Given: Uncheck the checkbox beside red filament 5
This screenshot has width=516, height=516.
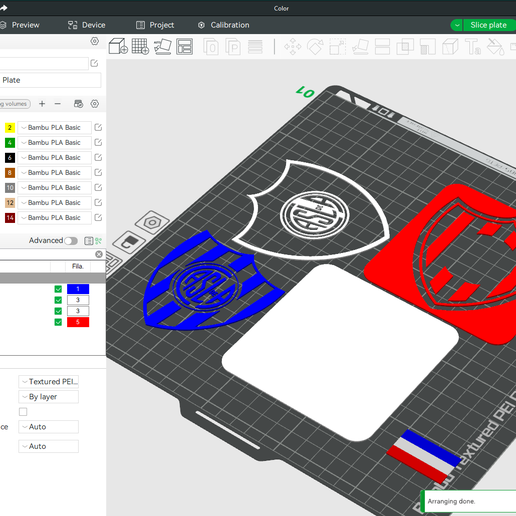Looking at the screenshot, I should [58, 322].
